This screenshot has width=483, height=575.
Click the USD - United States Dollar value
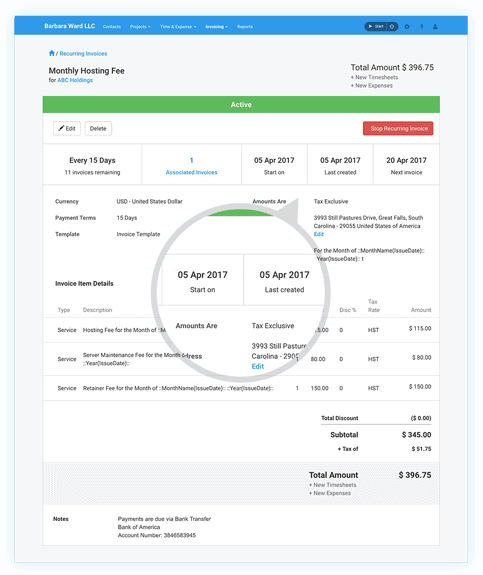(149, 201)
